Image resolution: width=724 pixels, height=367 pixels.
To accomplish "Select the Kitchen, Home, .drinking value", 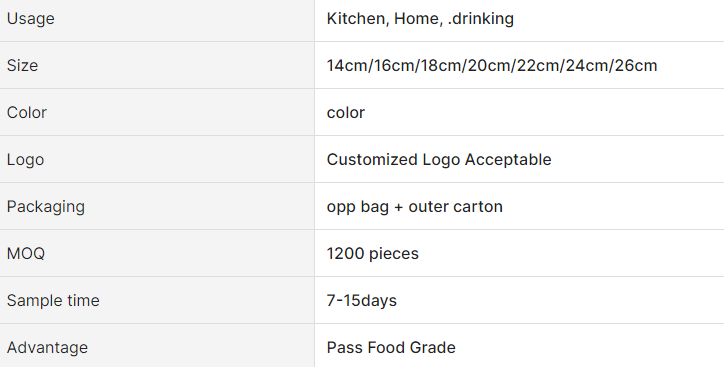I will (x=420, y=19).
